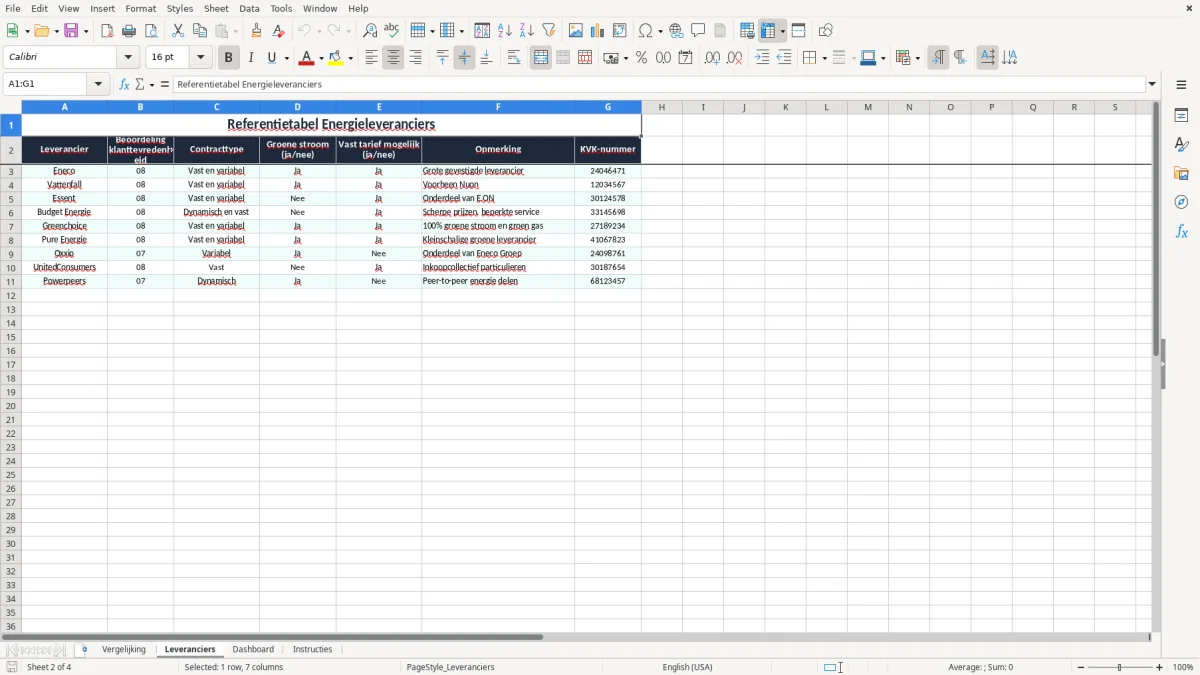The width and height of the screenshot is (1200, 675).
Task: Switch to the Dashboard sheet tab
Action: [253, 650]
